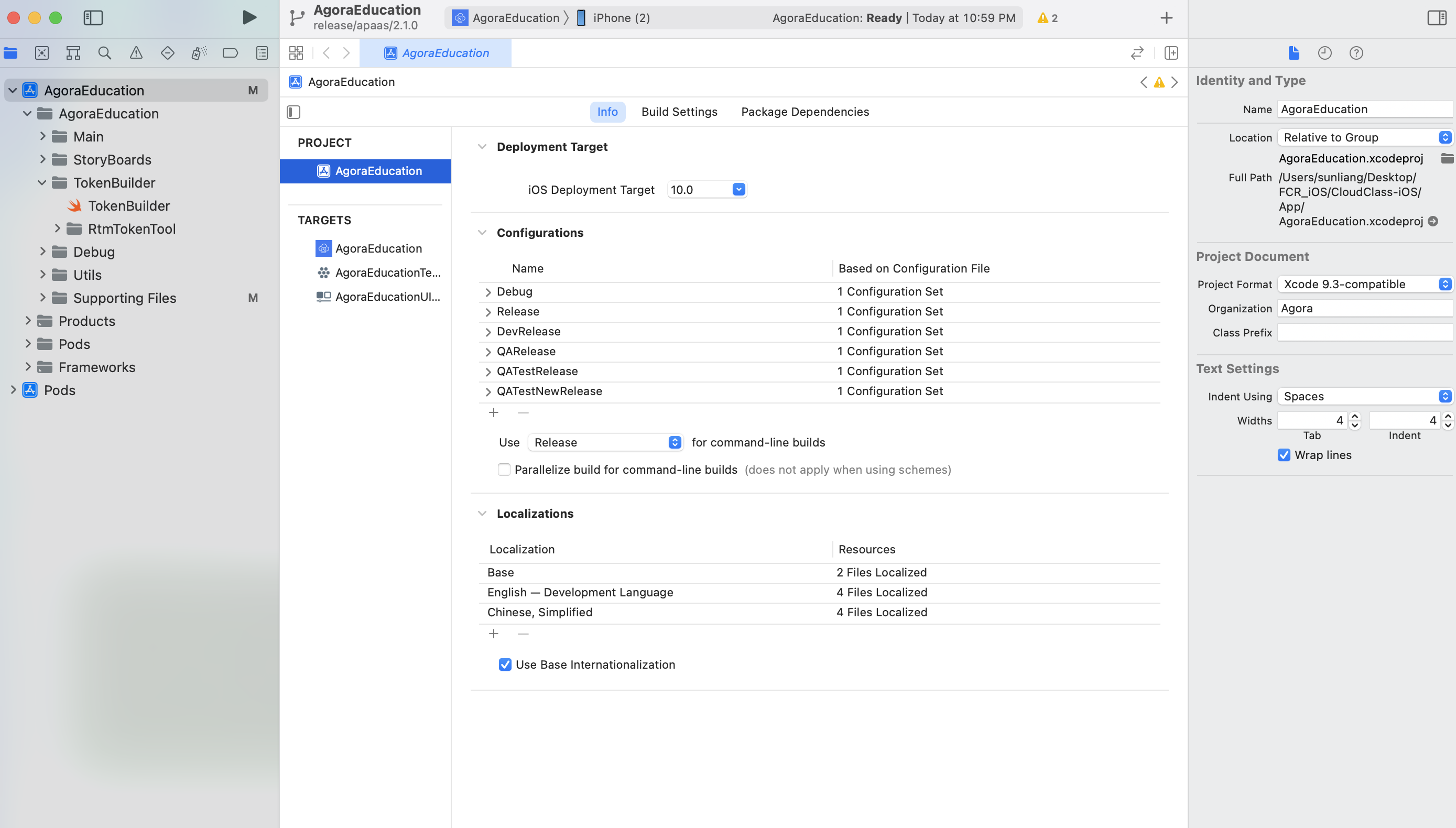Select the AgoraEducation scheme in toolbar

pos(506,18)
